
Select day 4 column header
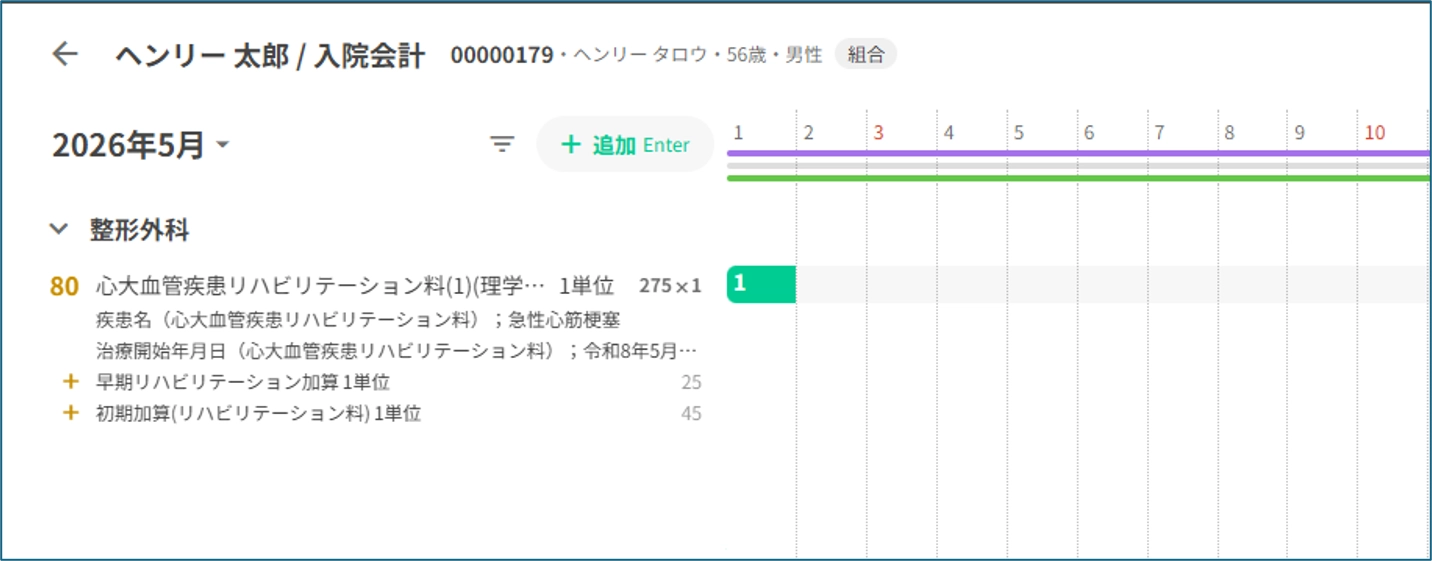point(949,132)
